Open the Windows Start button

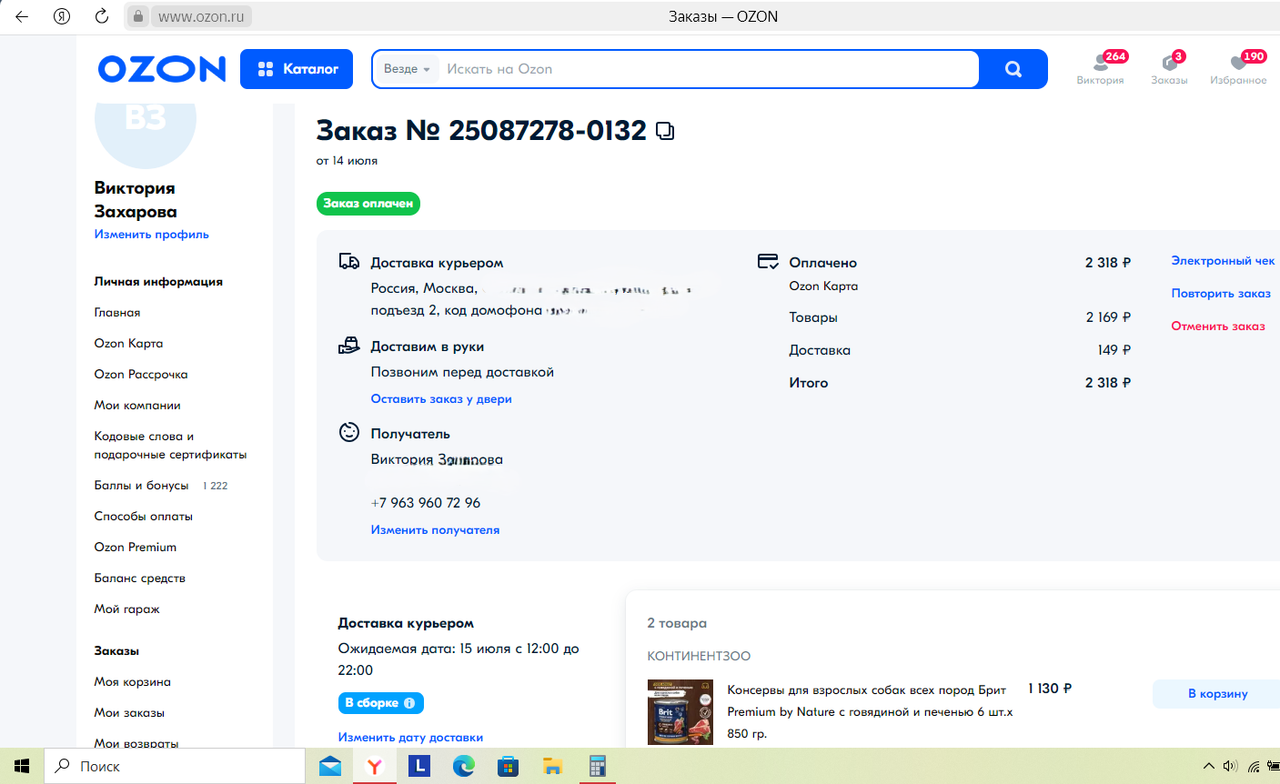click(x=21, y=766)
